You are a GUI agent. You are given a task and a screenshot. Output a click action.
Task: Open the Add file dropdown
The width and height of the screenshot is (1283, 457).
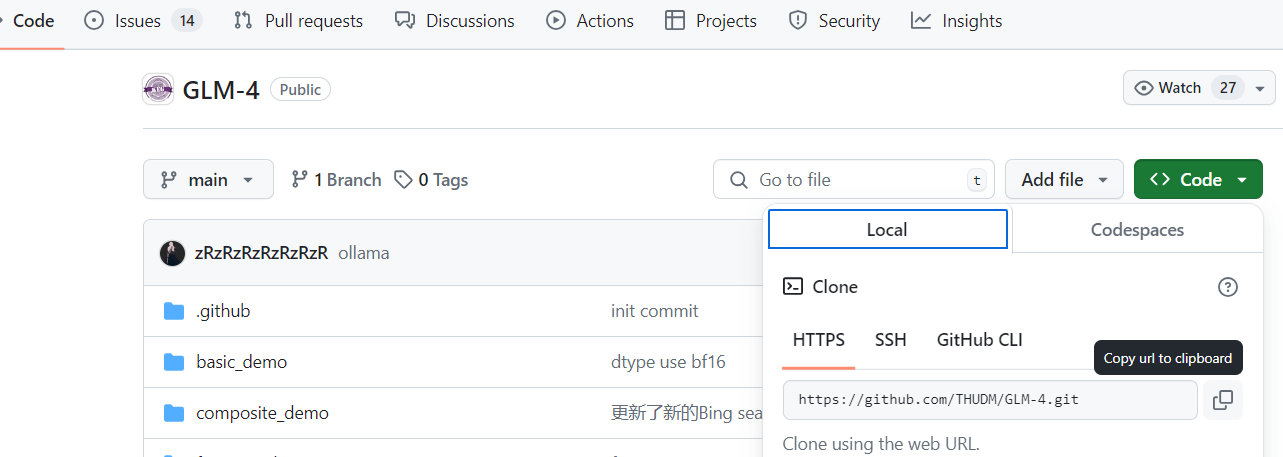(1065, 179)
